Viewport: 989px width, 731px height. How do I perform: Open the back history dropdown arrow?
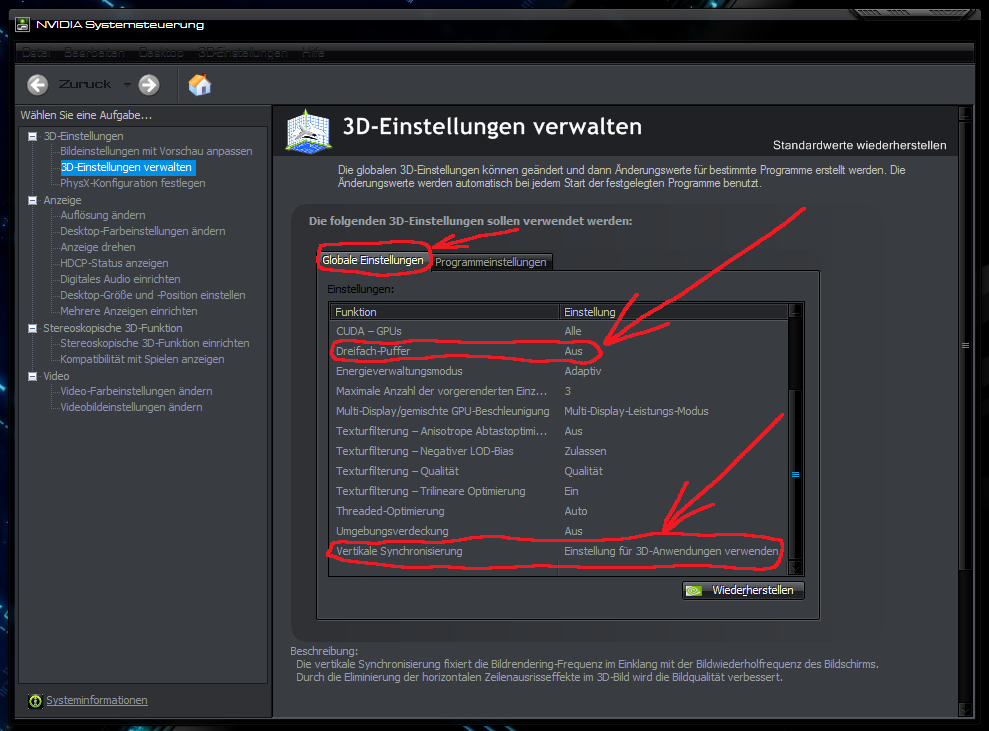pyautogui.click(x=127, y=85)
